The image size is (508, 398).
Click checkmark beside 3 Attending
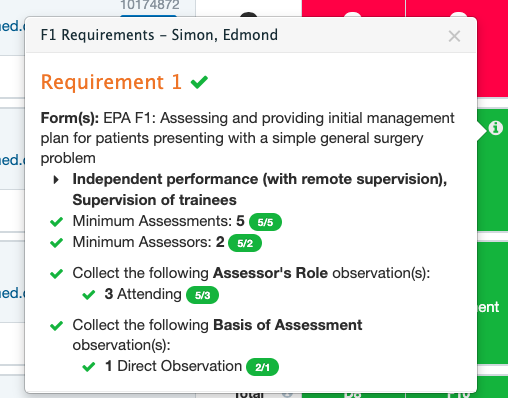coord(89,295)
